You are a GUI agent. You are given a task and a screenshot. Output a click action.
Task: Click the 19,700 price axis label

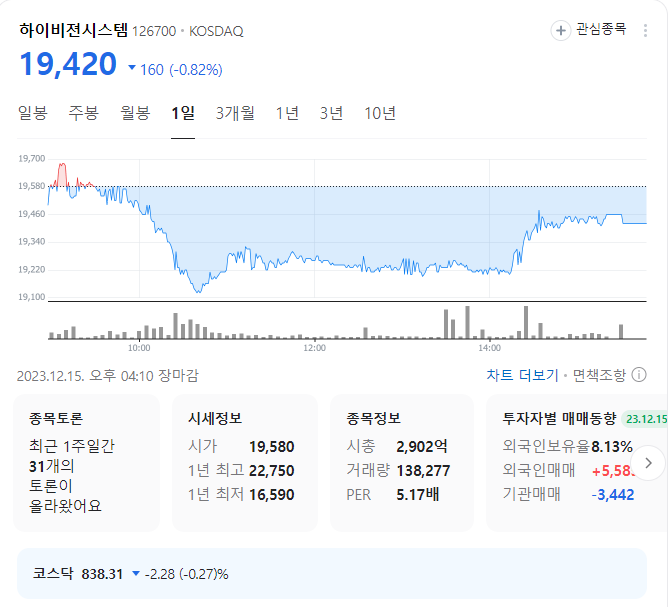pos(32,159)
